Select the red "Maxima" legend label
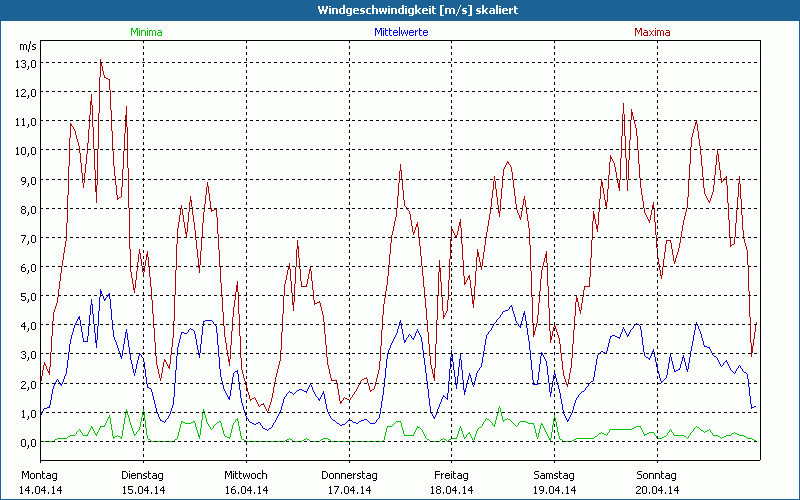Viewport: 800px width, 500px height. pyautogui.click(x=652, y=32)
